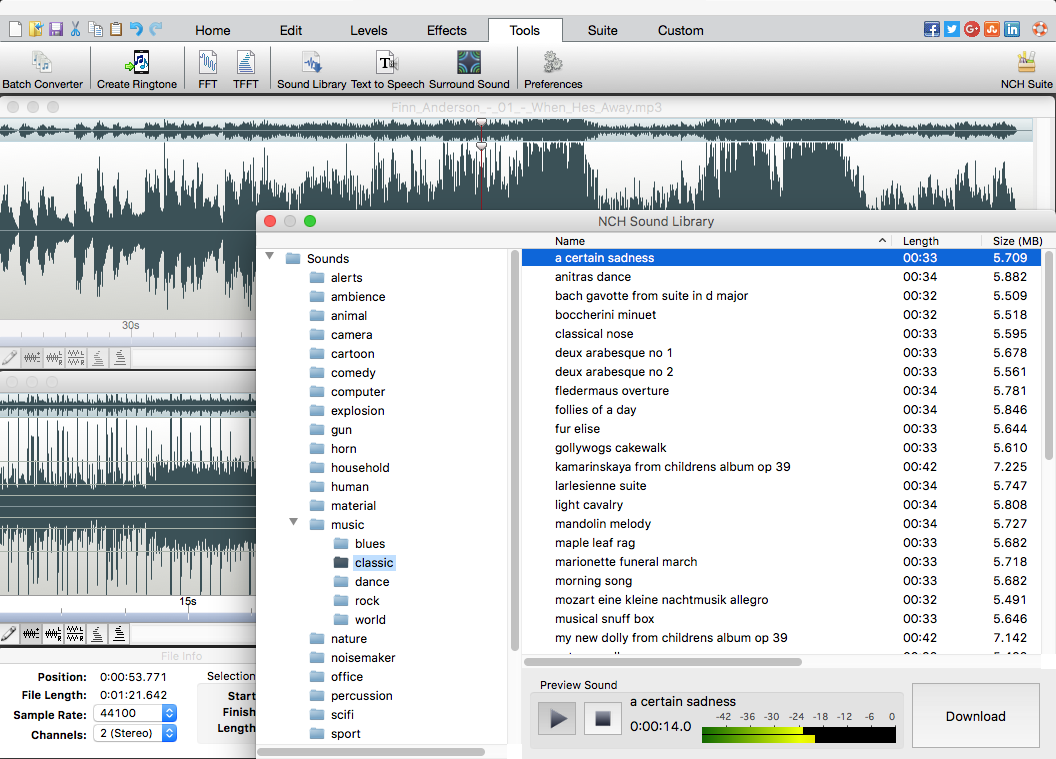Switch to the Levels tab
The width and height of the screenshot is (1056, 759).
coord(368,30)
